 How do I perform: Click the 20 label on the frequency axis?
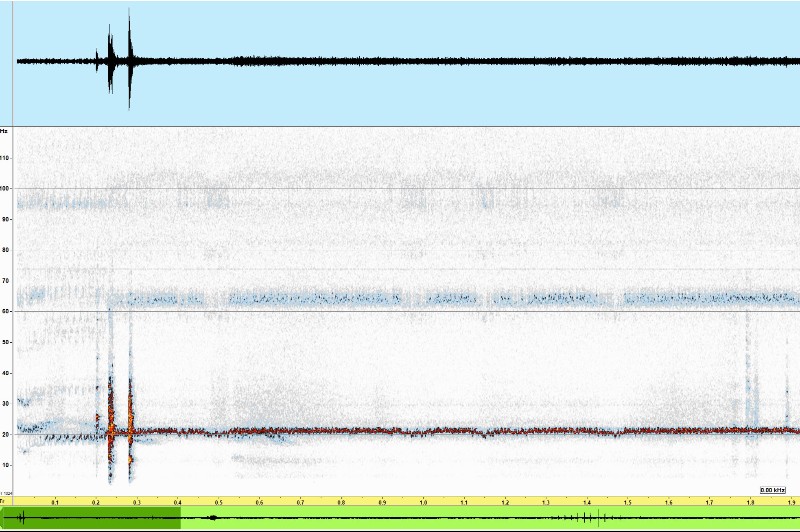click(x=5, y=434)
